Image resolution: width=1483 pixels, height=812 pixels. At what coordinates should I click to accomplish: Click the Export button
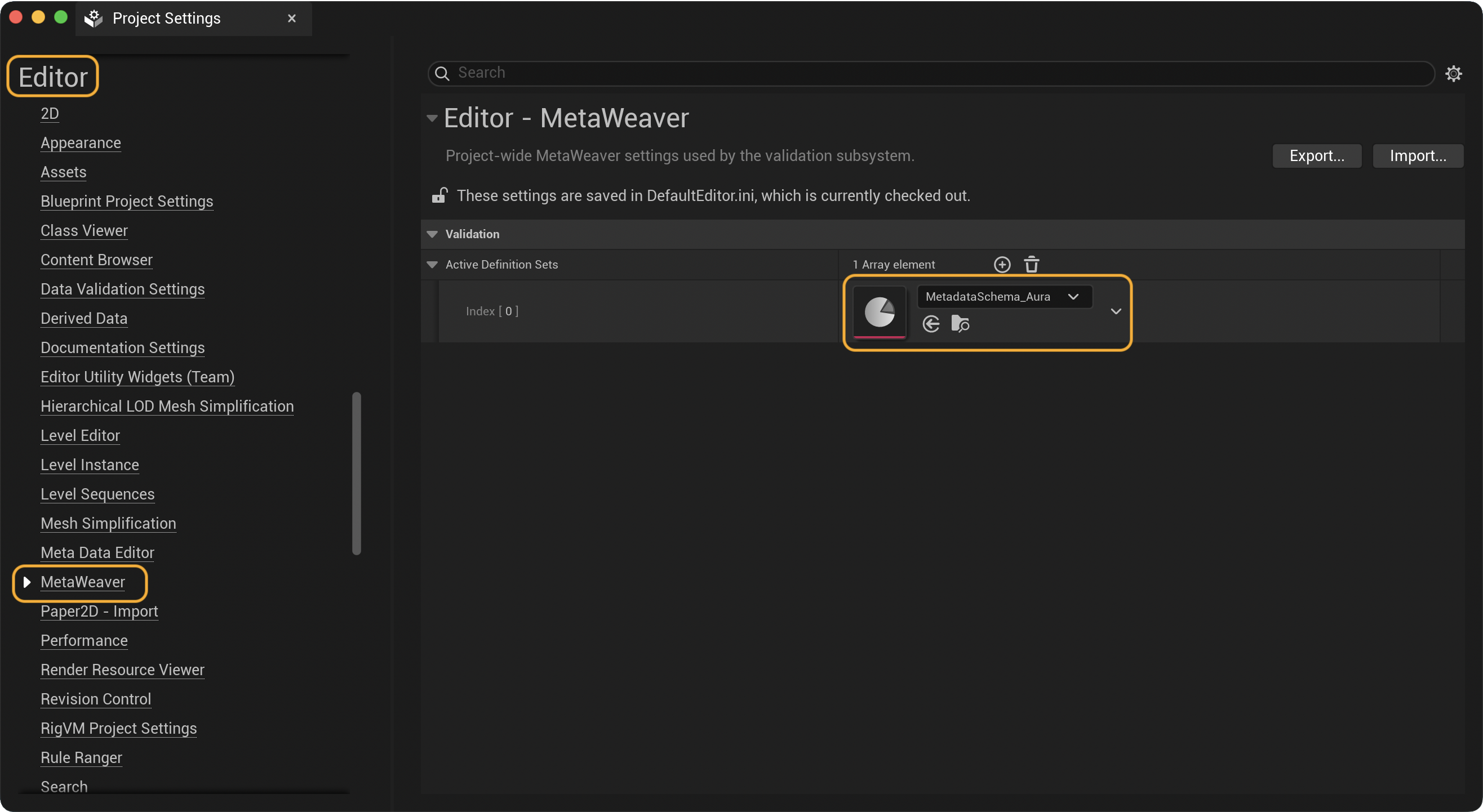point(1317,155)
